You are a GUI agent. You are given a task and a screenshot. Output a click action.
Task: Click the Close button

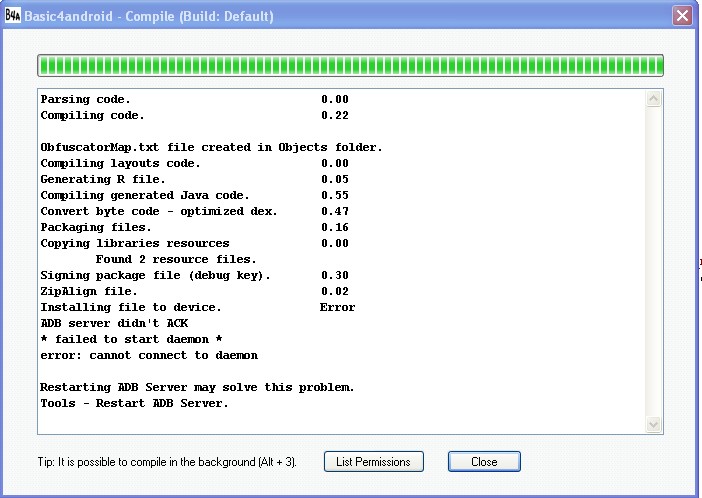(484, 462)
